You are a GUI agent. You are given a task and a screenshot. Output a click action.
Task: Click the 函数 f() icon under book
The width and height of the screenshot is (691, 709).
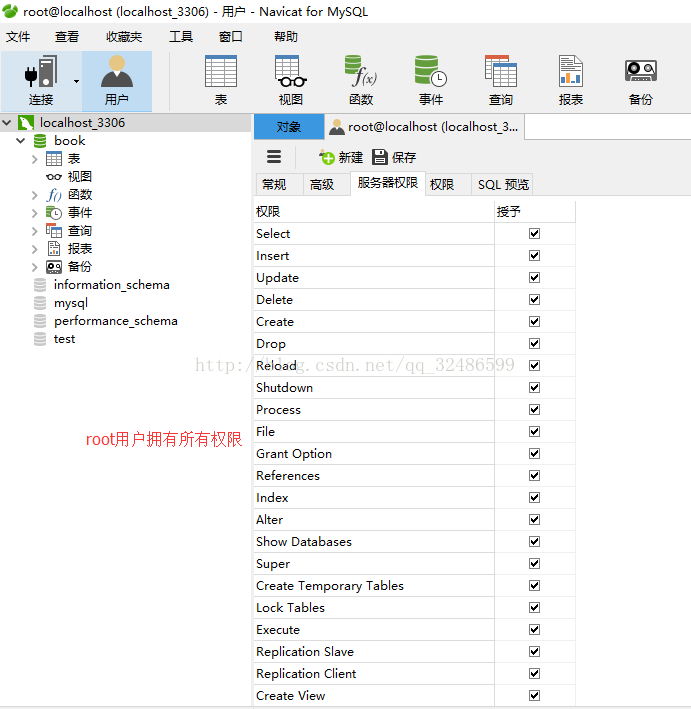(x=54, y=195)
